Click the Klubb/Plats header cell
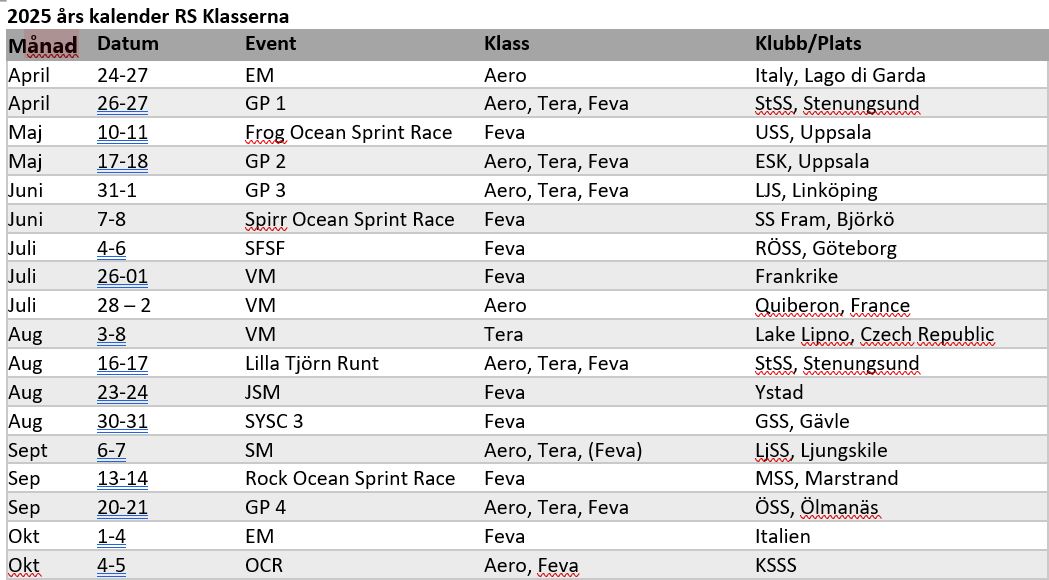 pyautogui.click(x=808, y=43)
